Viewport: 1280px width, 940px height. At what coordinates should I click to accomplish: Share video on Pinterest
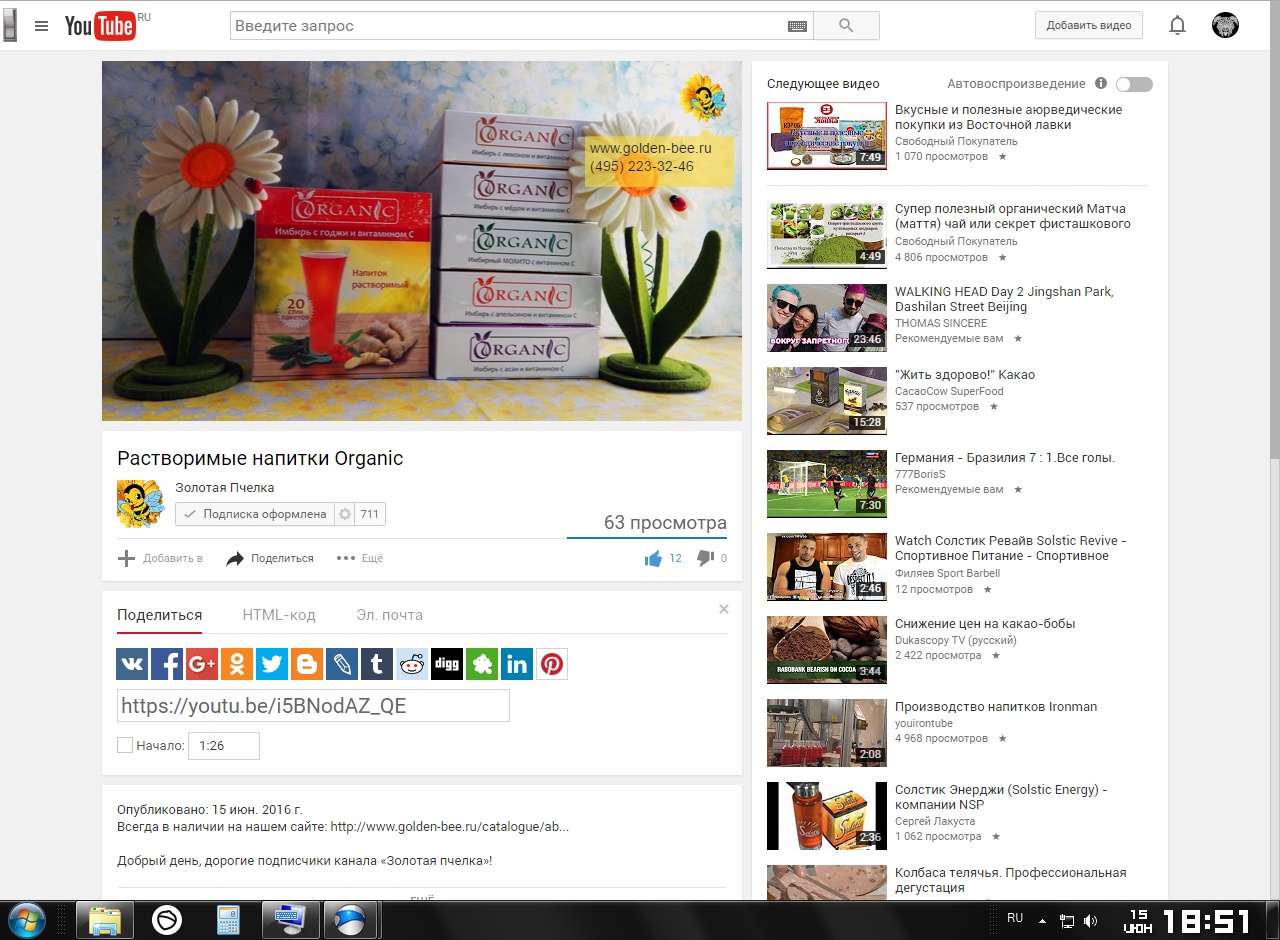[x=552, y=664]
